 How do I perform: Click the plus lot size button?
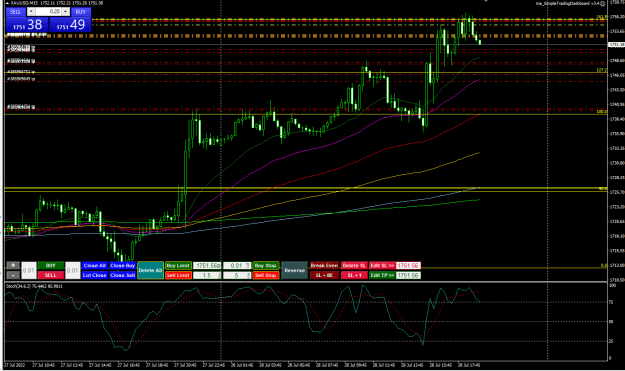[13, 265]
